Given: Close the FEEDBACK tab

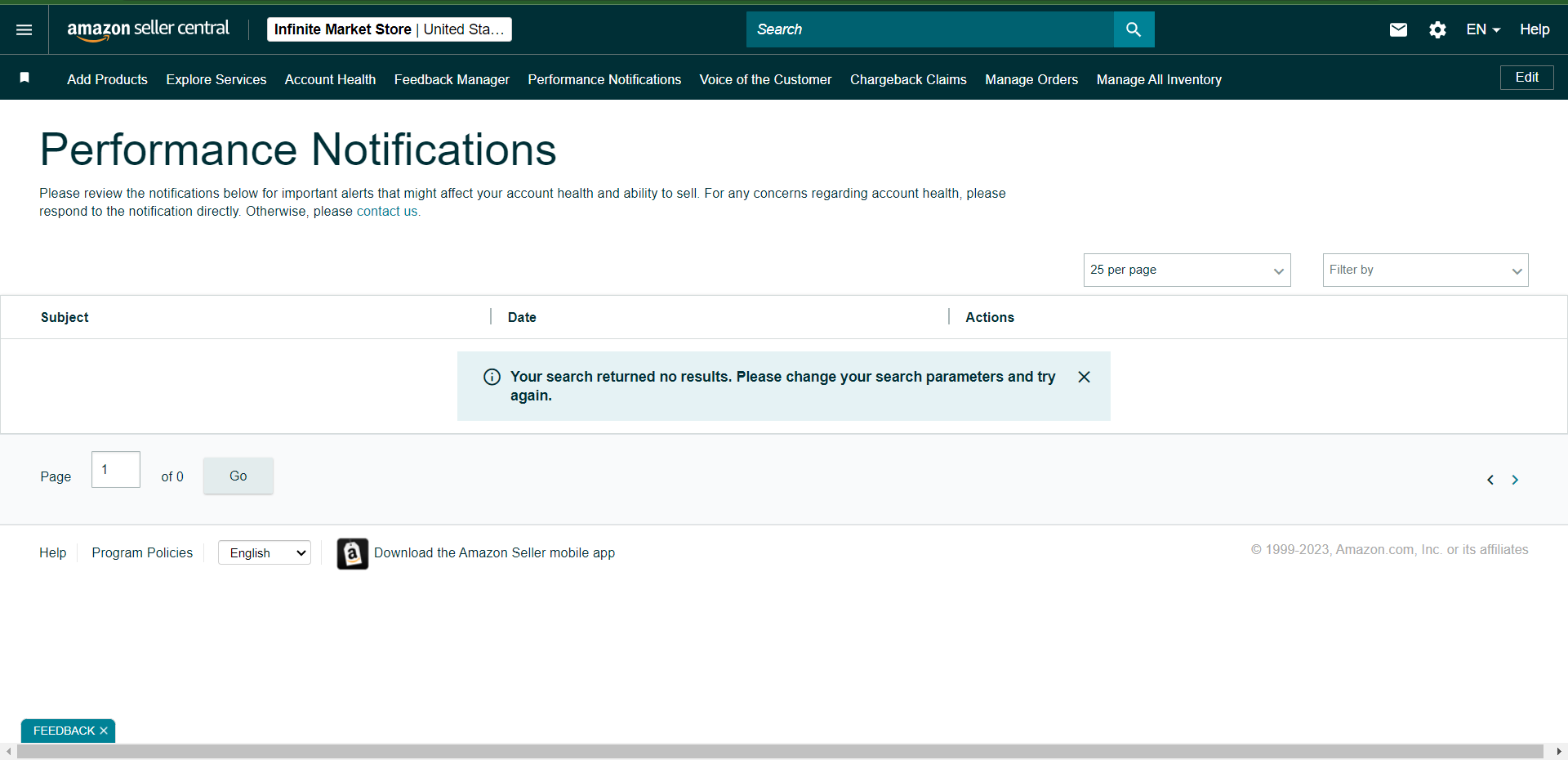Looking at the screenshot, I should [x=104, y=731].
